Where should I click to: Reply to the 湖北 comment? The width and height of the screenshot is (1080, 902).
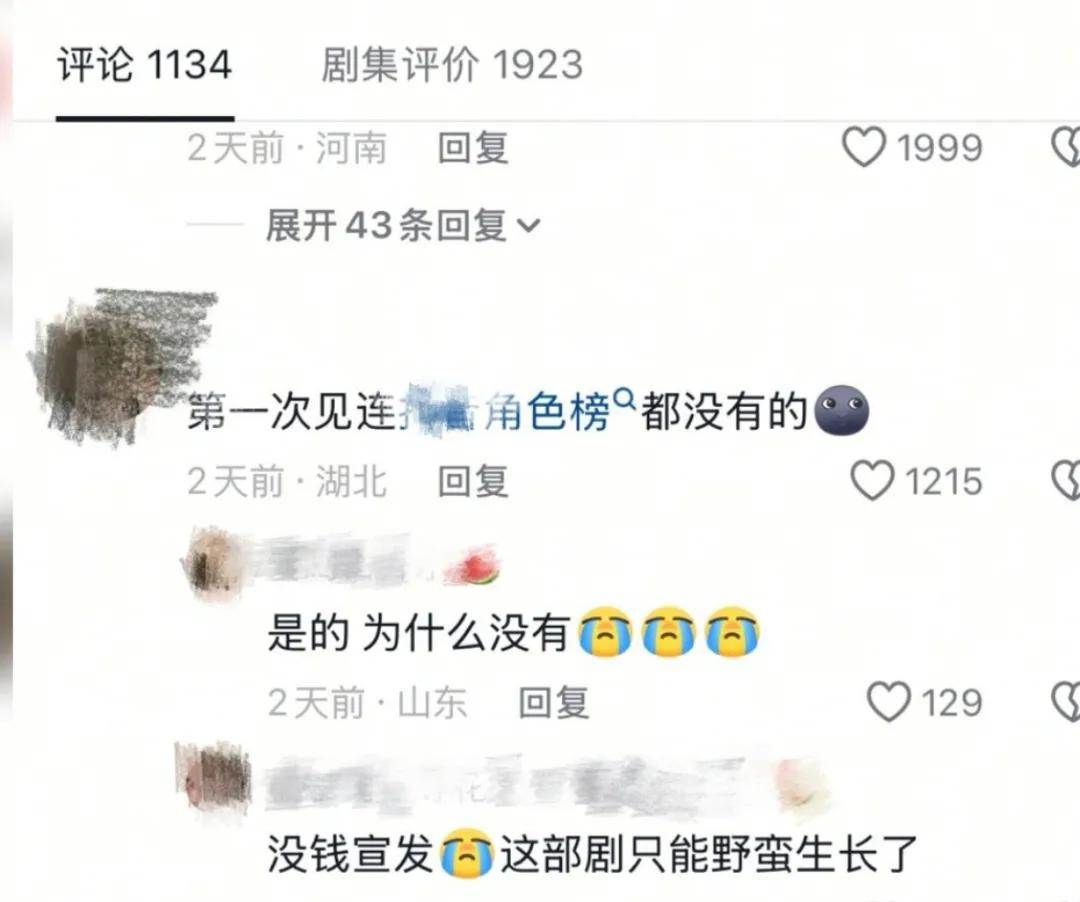(x=473, y=481)
